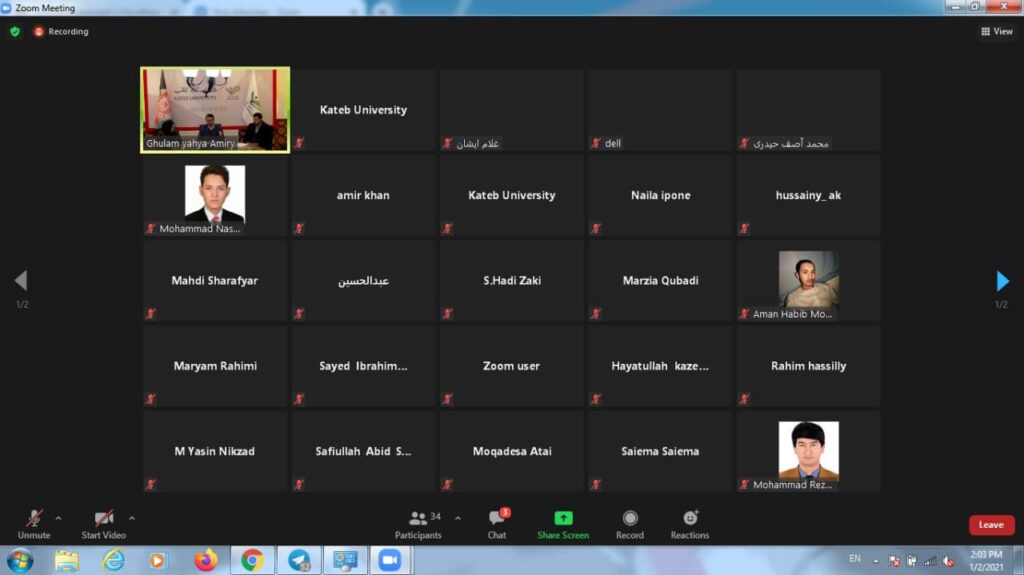The width and height of the screenshot is (1024, 575).
Task: Click the Record button icon
Action: coord(630,518)
